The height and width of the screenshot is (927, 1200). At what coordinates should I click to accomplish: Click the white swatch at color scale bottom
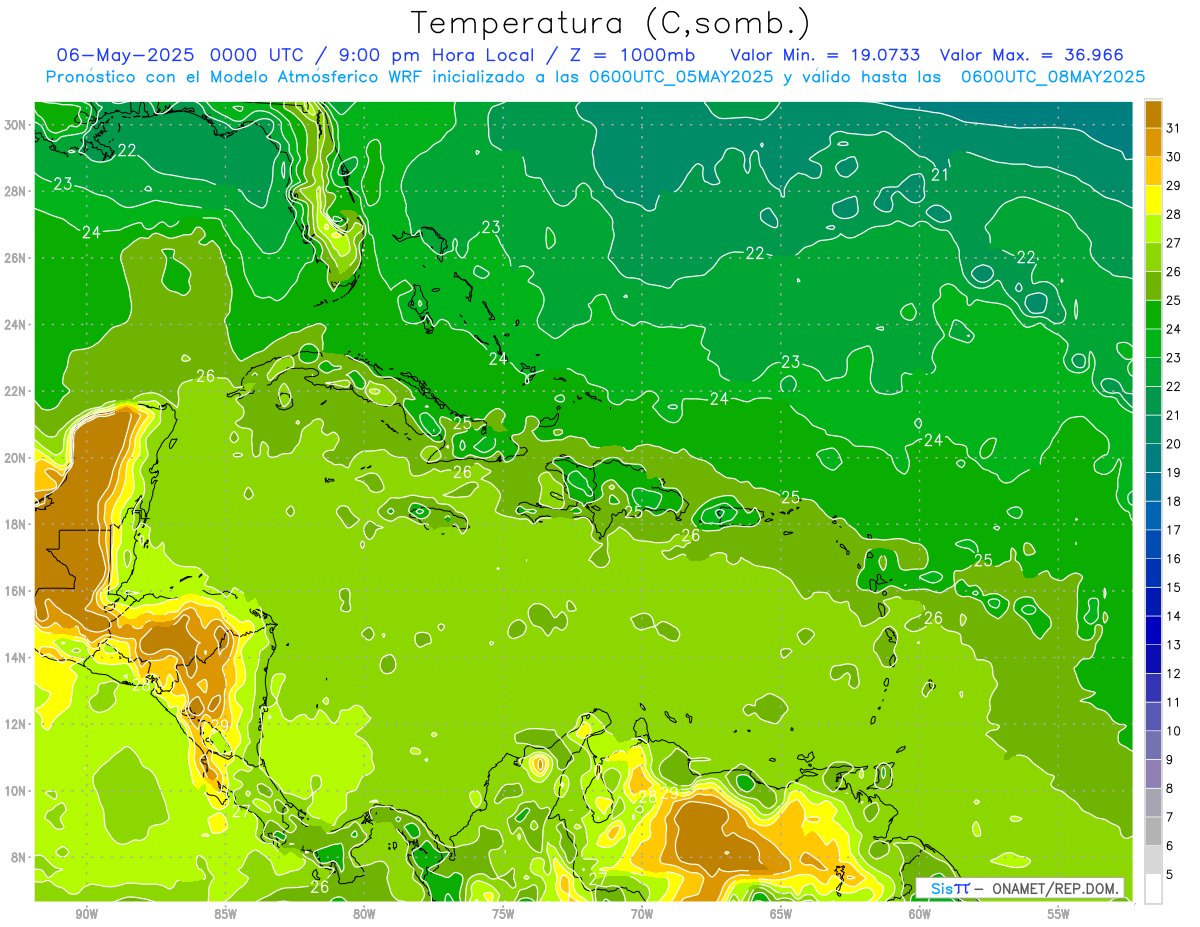(x=1153, y=889)
